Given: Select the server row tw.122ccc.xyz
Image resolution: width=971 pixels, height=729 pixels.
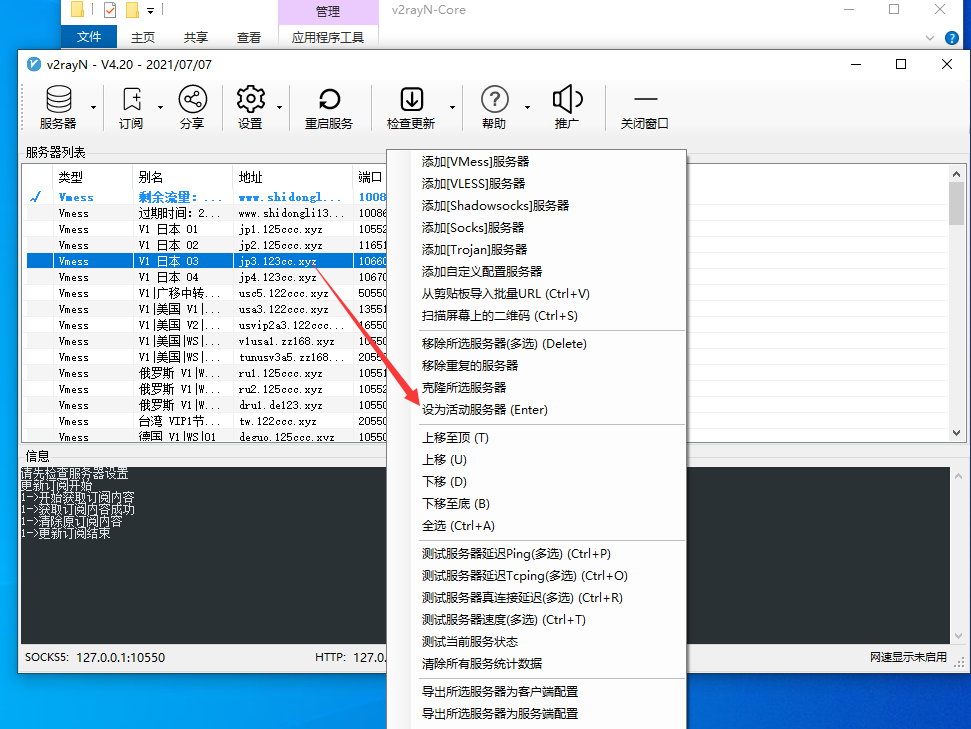Looking at the screenshot, I should 206,421.
